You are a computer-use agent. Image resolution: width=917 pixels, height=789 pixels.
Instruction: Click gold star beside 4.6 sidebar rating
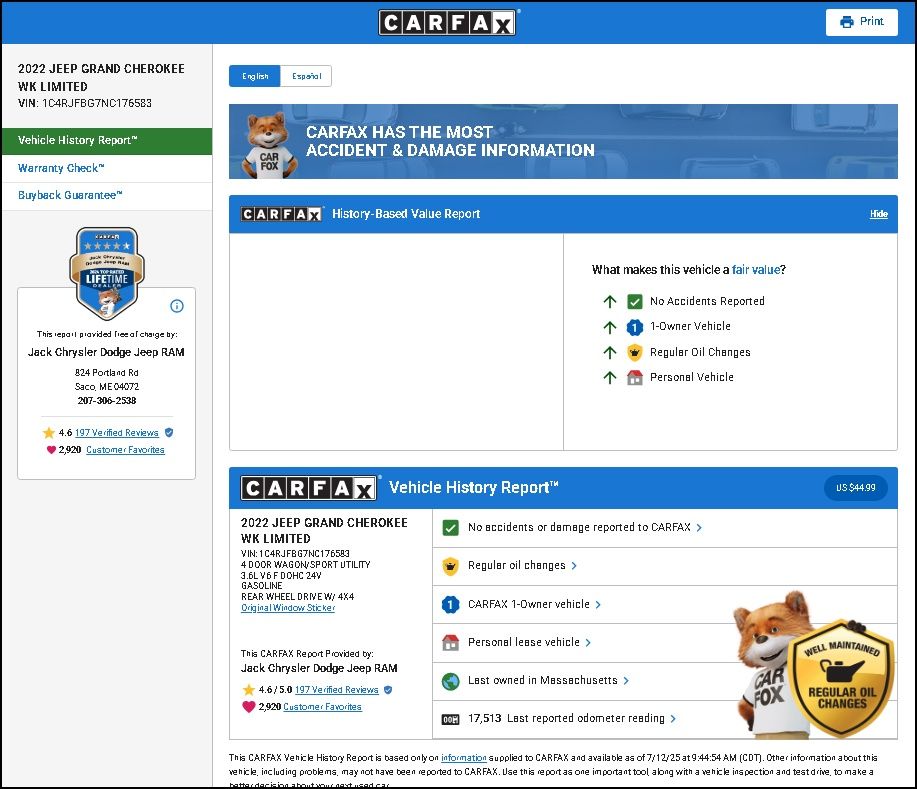coord(49,433)
